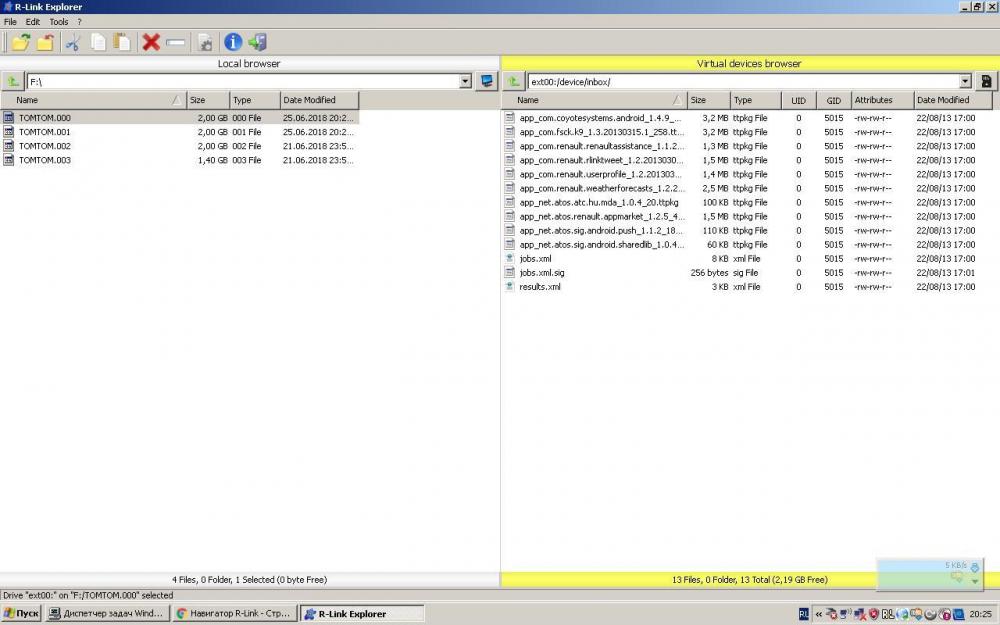Open the ? help menu

pos(79,22)
